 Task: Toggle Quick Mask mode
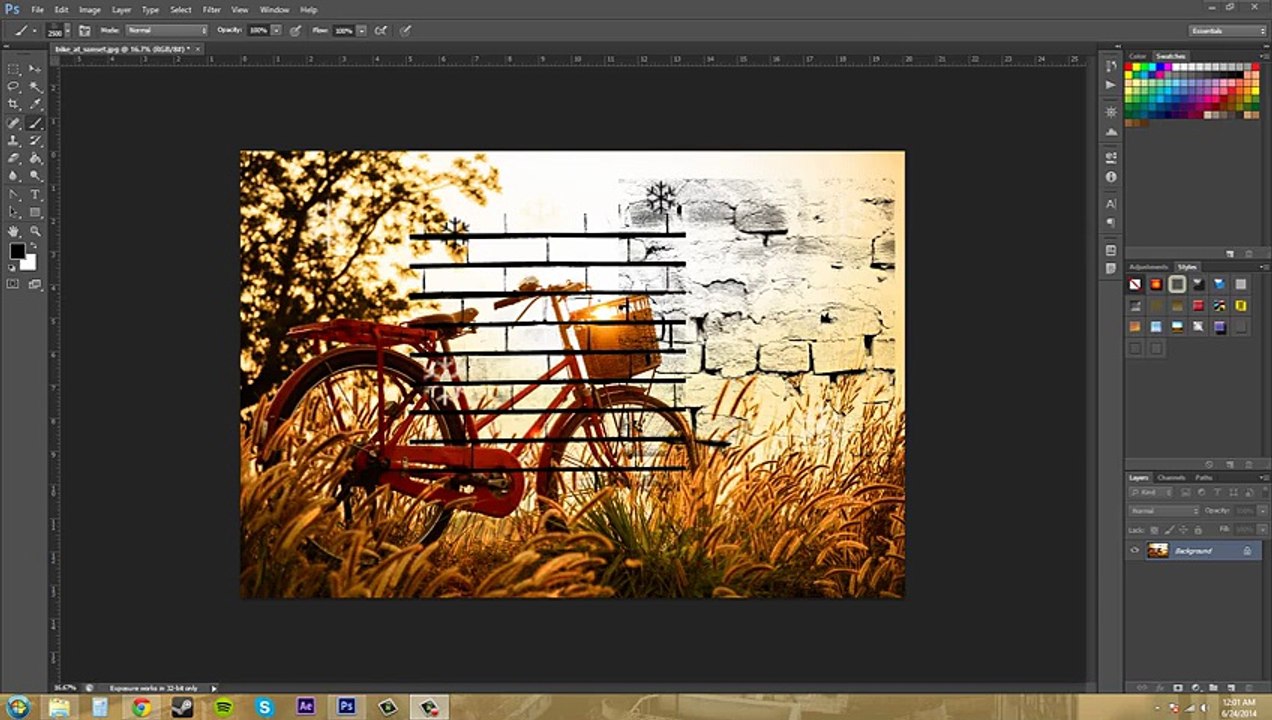pyautogui.click(x=13, y=284)
